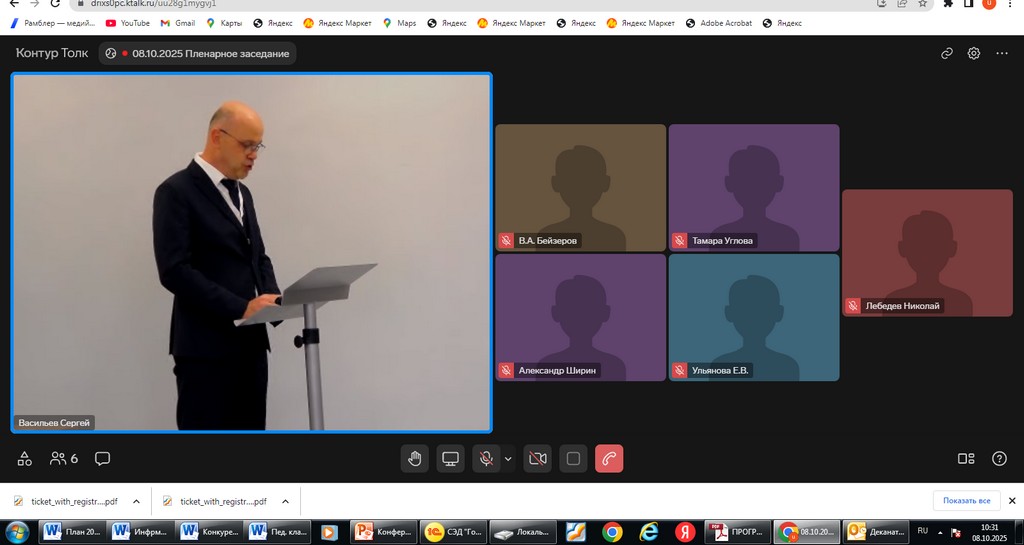Toggle the camera on
The width and height of the screenshot is (1024, 545).
pyautogui.click(x=537, y=459)
